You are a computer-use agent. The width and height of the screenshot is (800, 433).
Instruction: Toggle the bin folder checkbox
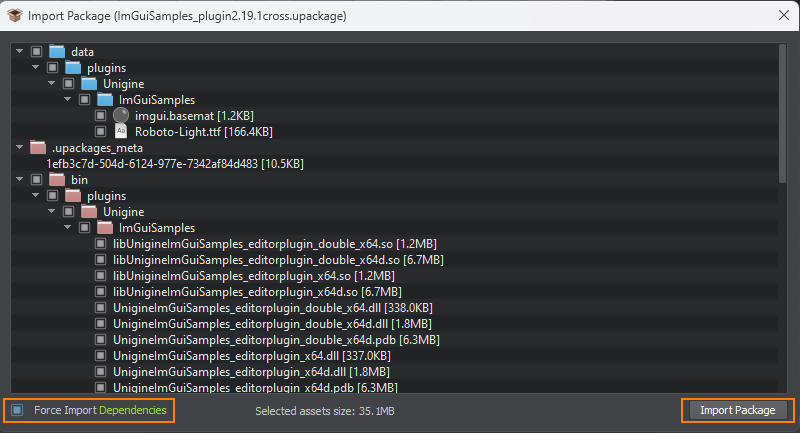pyautogui.click(x=36, y=180)
